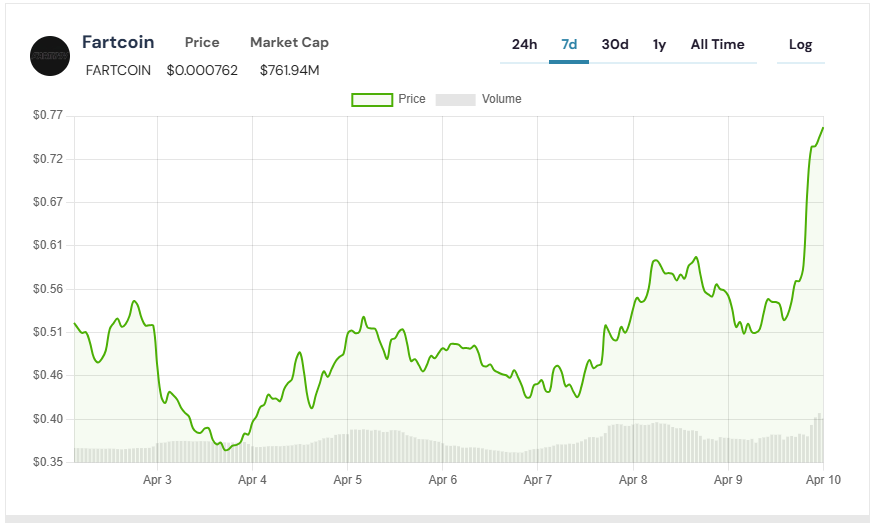870x525 pixels.
Task: Click the Market Cap column header
Action: (x=290, y=42)
